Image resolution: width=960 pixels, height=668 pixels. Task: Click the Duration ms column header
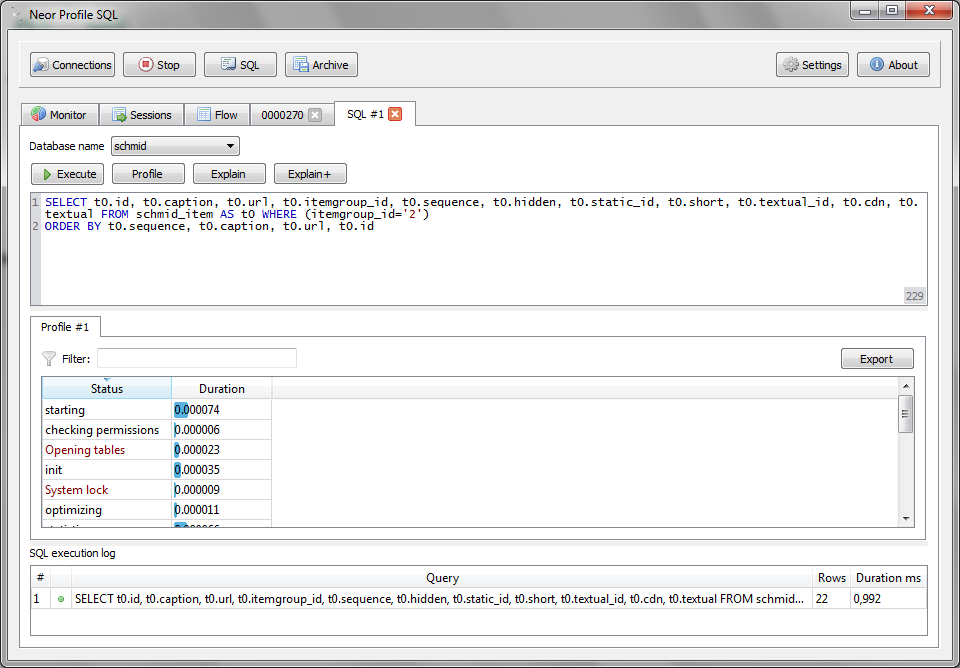888,577
